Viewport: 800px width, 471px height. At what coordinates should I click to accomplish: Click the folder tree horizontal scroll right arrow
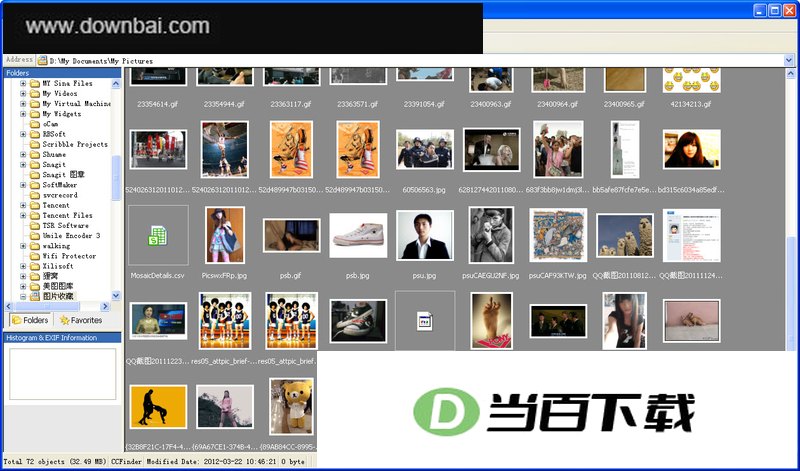(x=105, y=307)
